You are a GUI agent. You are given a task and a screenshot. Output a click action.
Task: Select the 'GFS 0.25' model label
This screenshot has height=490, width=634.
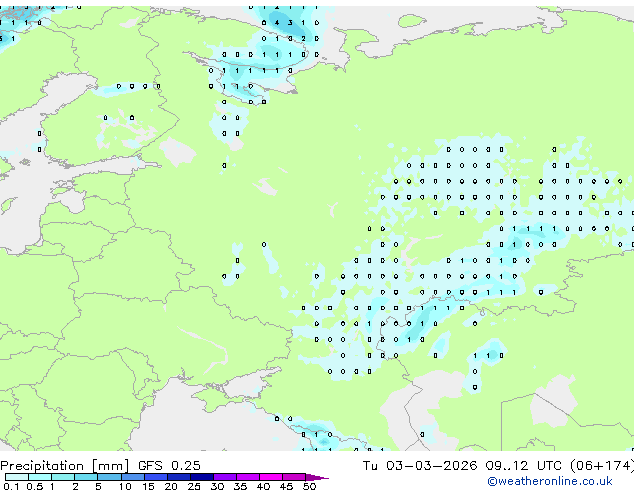click(169, 465)
